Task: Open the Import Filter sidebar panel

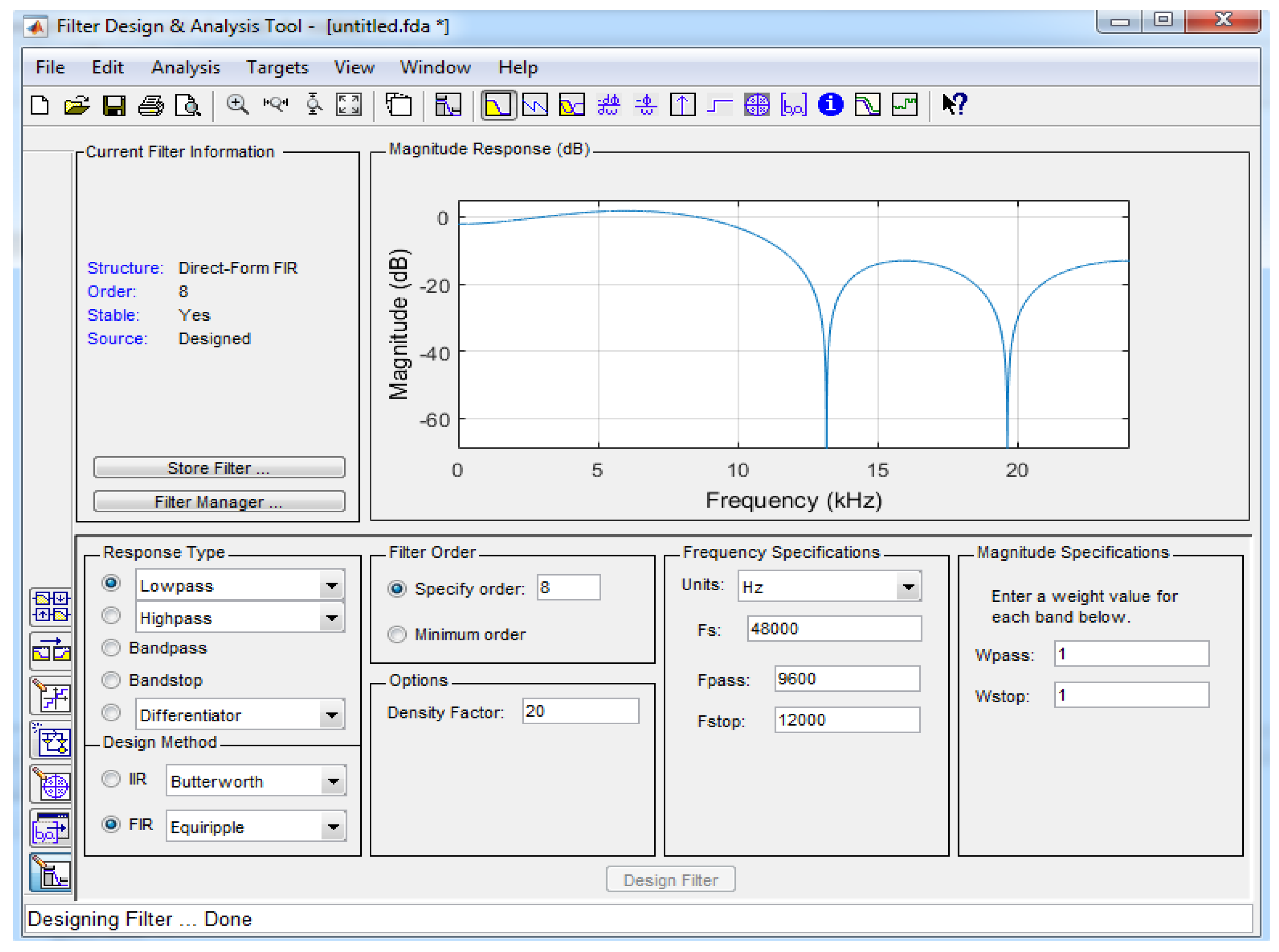Action: (51, 829)
